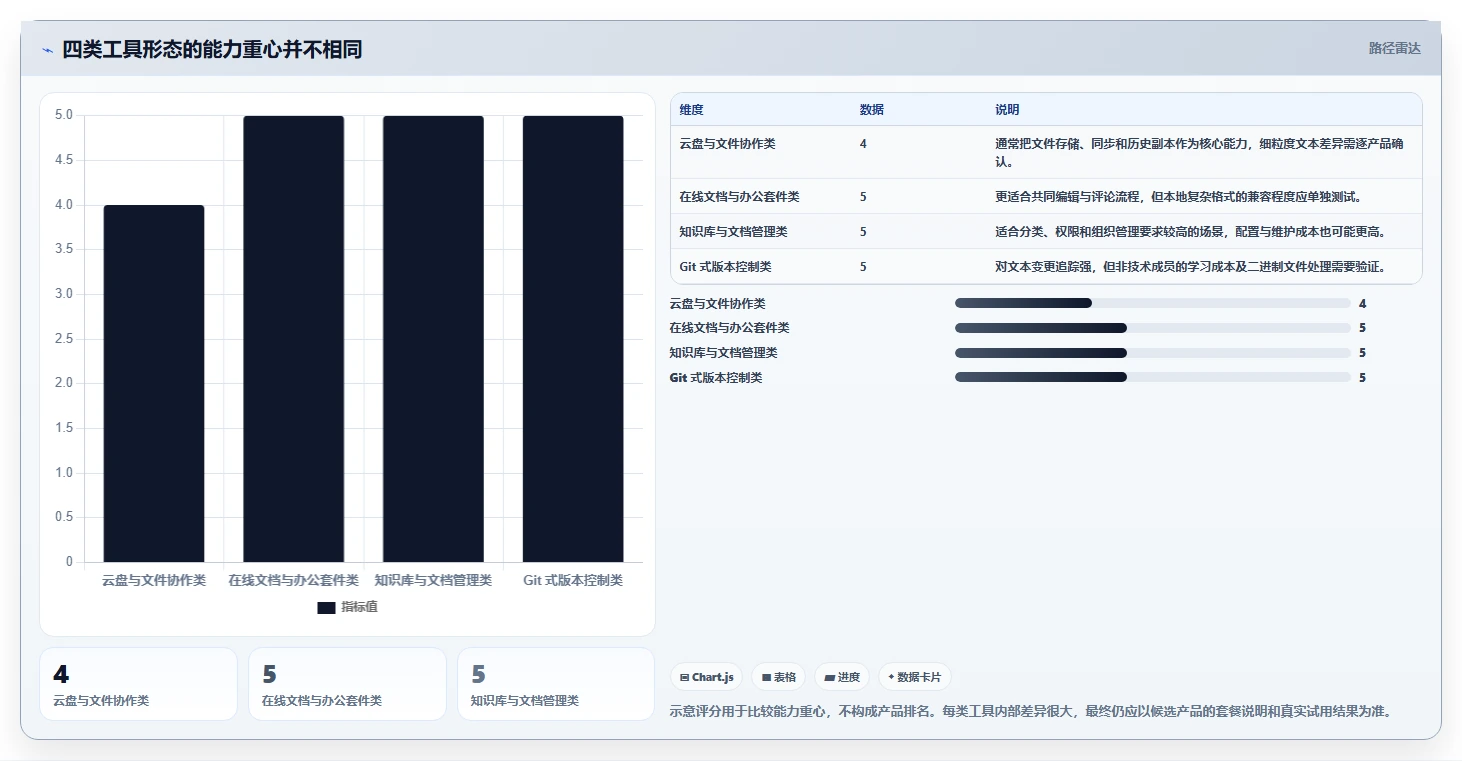Select the 表格 chip
The height and width of the screenshot is (761, 1462).
[x=778, y=677]
